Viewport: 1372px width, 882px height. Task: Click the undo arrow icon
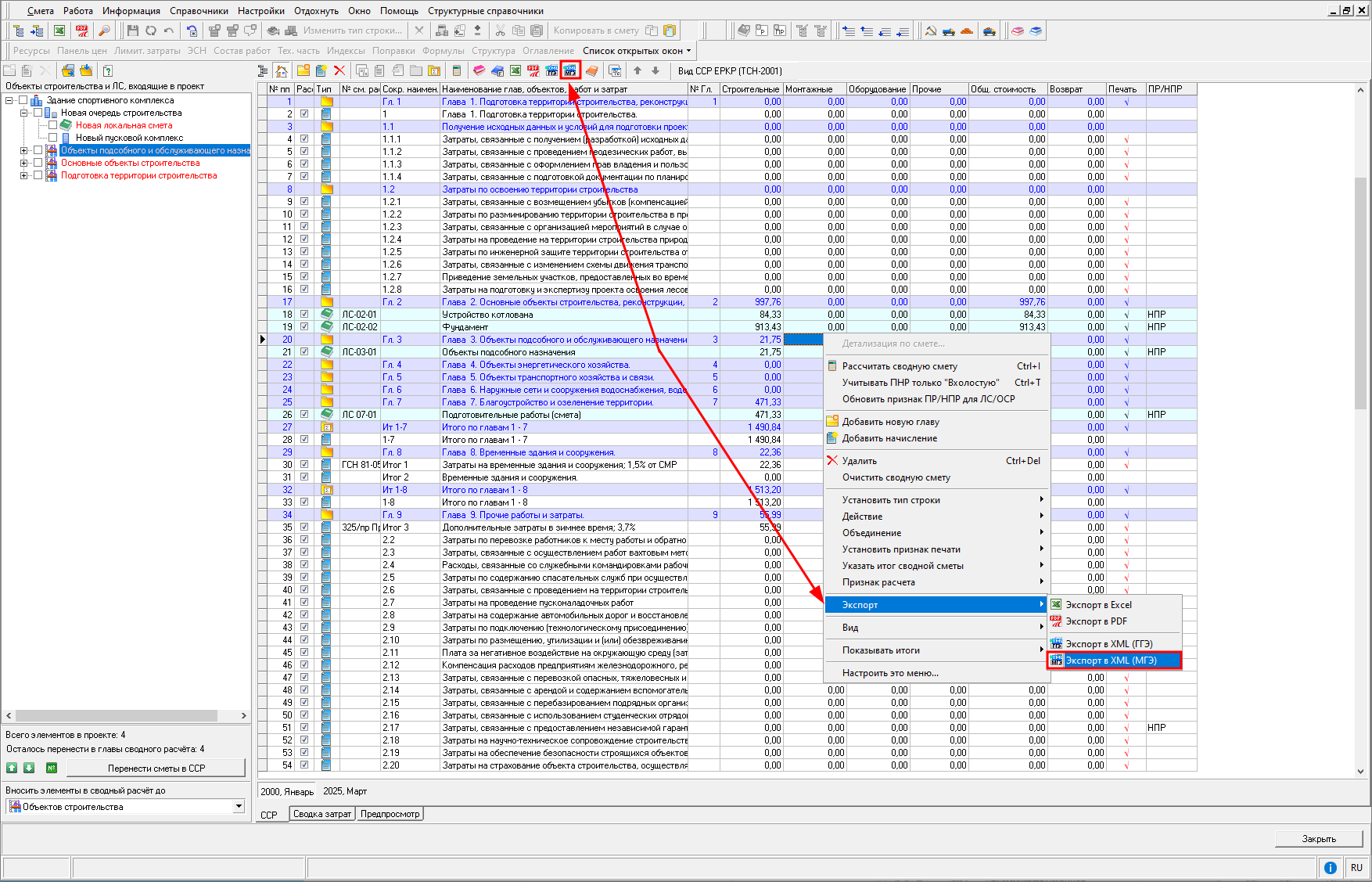click(169, 31)
